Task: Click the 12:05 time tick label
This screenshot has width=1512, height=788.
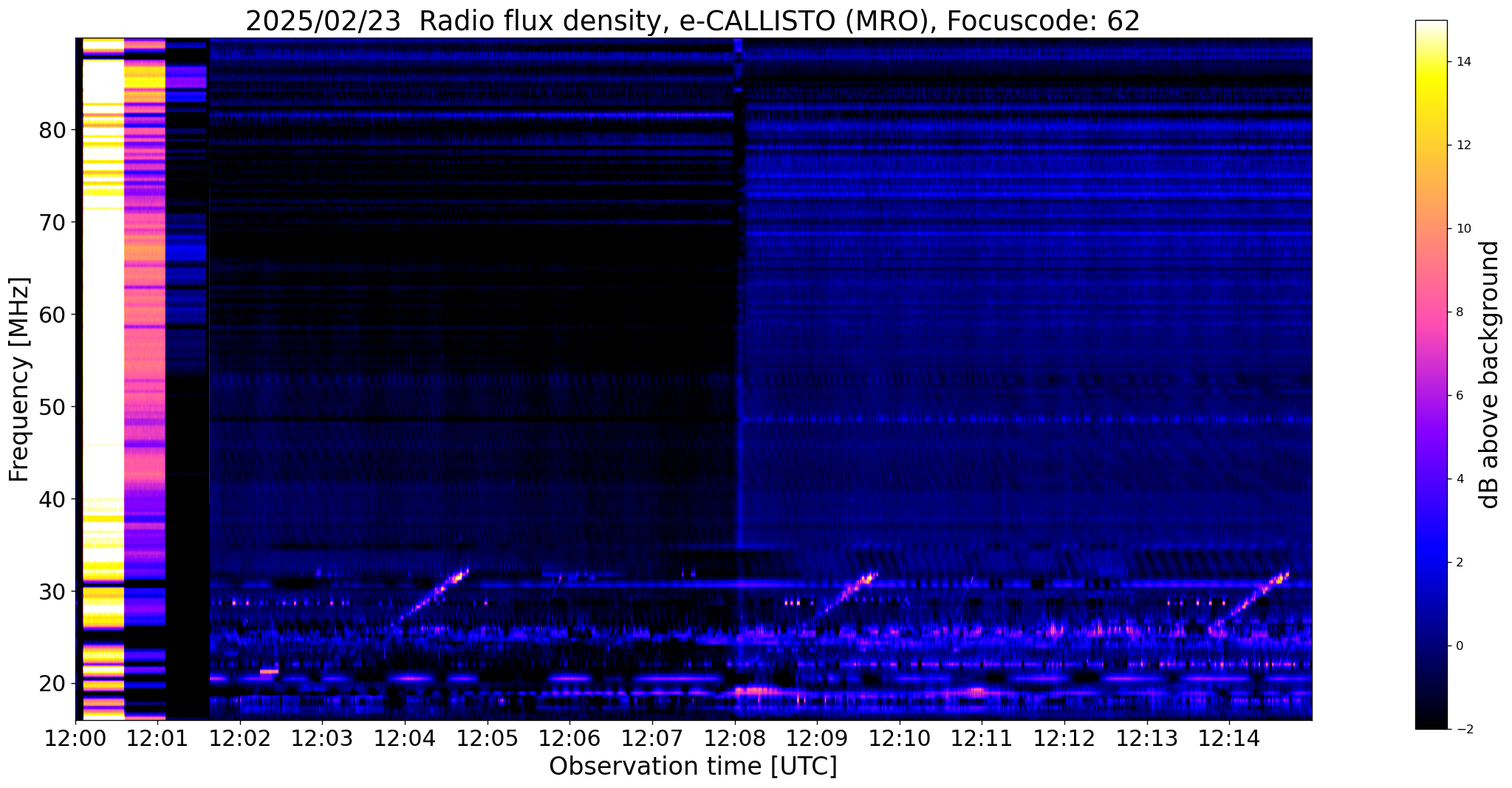Action: pyautogui.click(x=487, y=739)
